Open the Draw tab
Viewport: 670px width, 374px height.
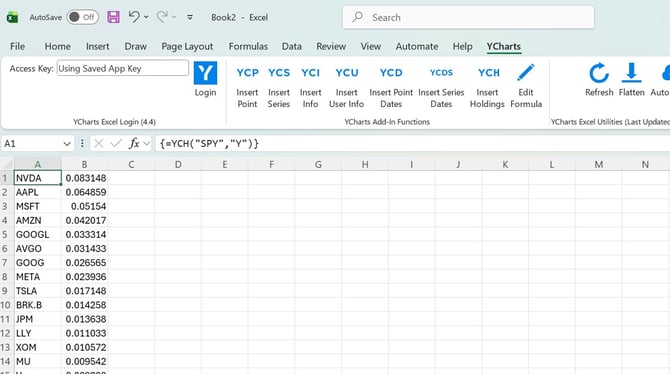[135, 46]
